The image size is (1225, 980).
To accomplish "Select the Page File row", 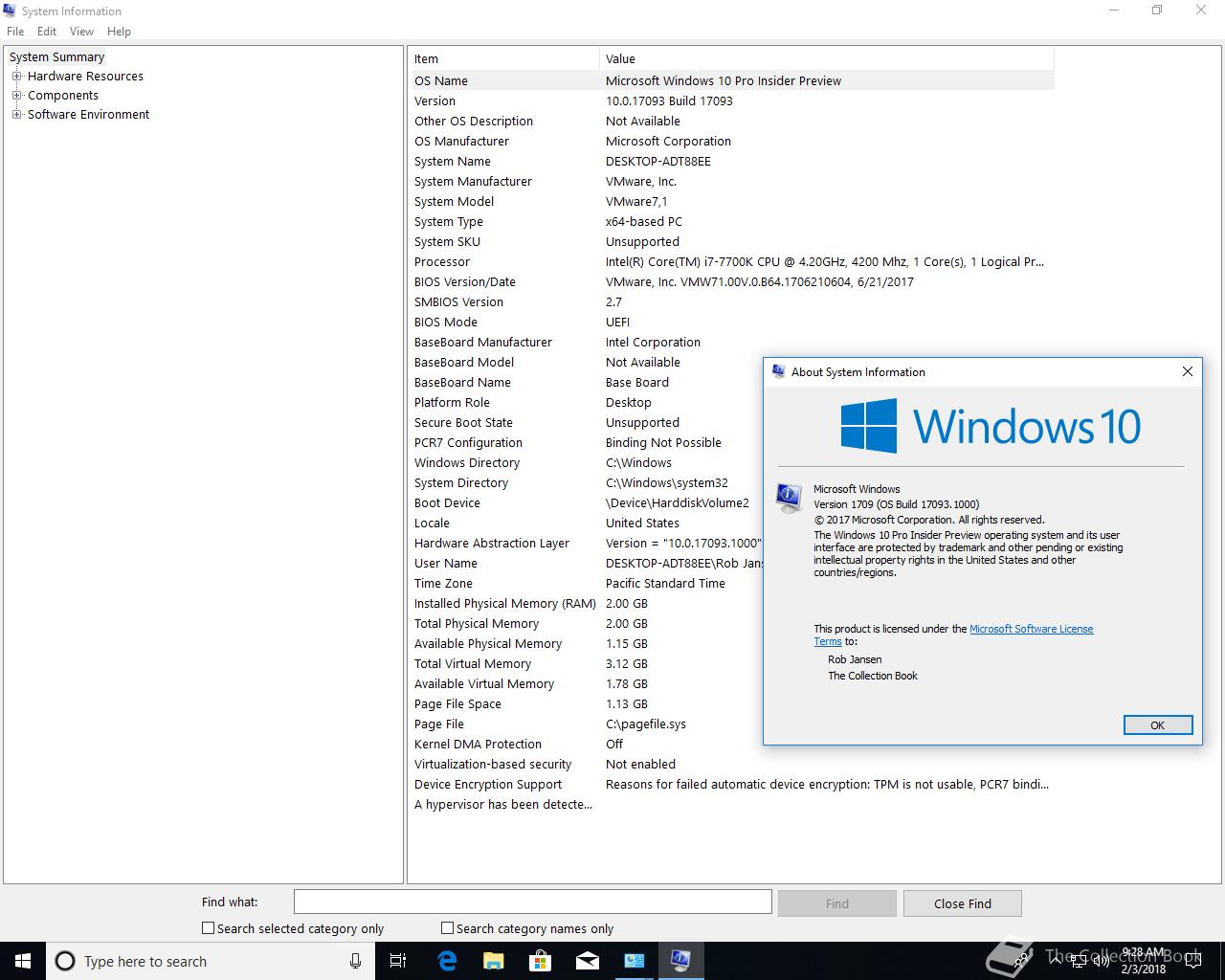I will (x=588, y=724).
